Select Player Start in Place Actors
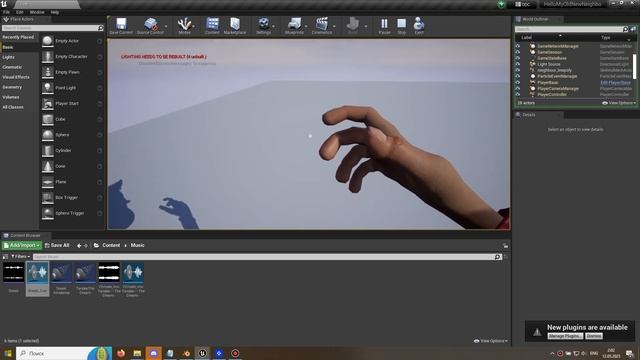The image size is (640, 360). point(72,104)
